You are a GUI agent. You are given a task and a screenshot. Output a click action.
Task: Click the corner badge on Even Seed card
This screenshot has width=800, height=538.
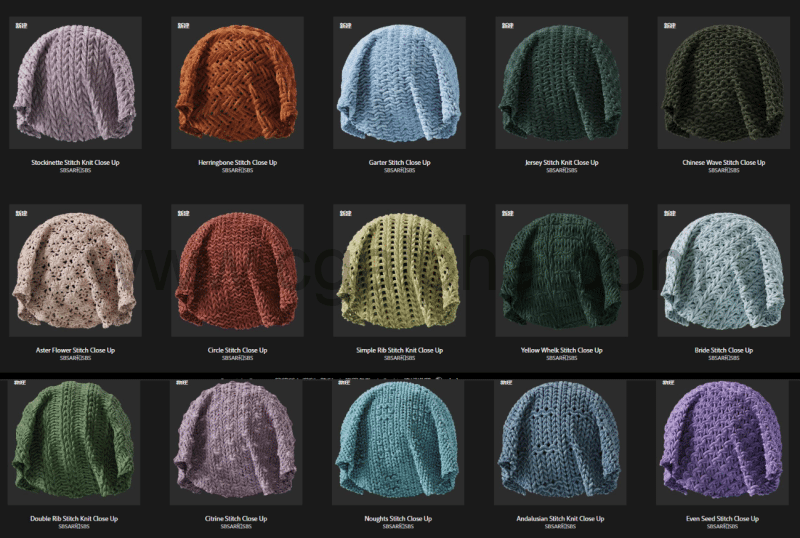pos(668,382)
